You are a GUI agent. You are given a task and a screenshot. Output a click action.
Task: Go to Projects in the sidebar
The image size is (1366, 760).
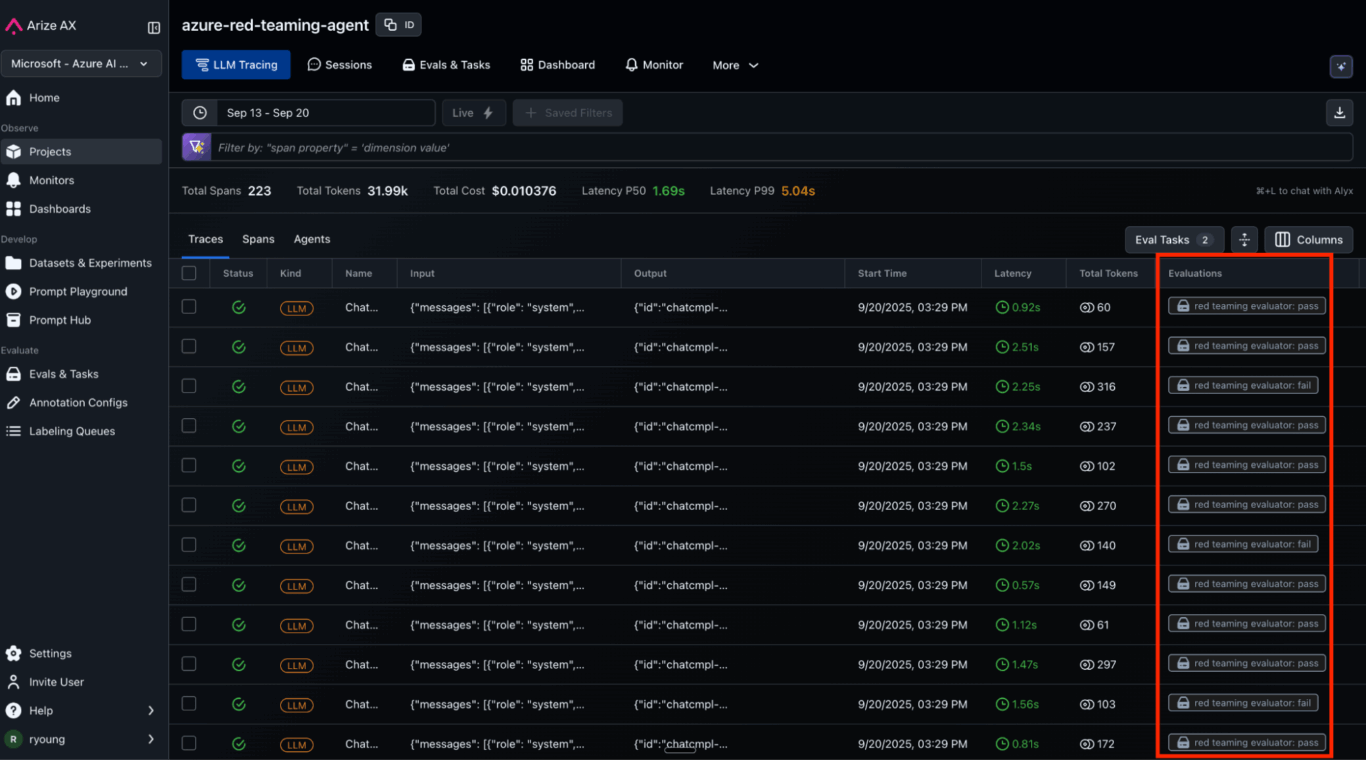[81, 152]
